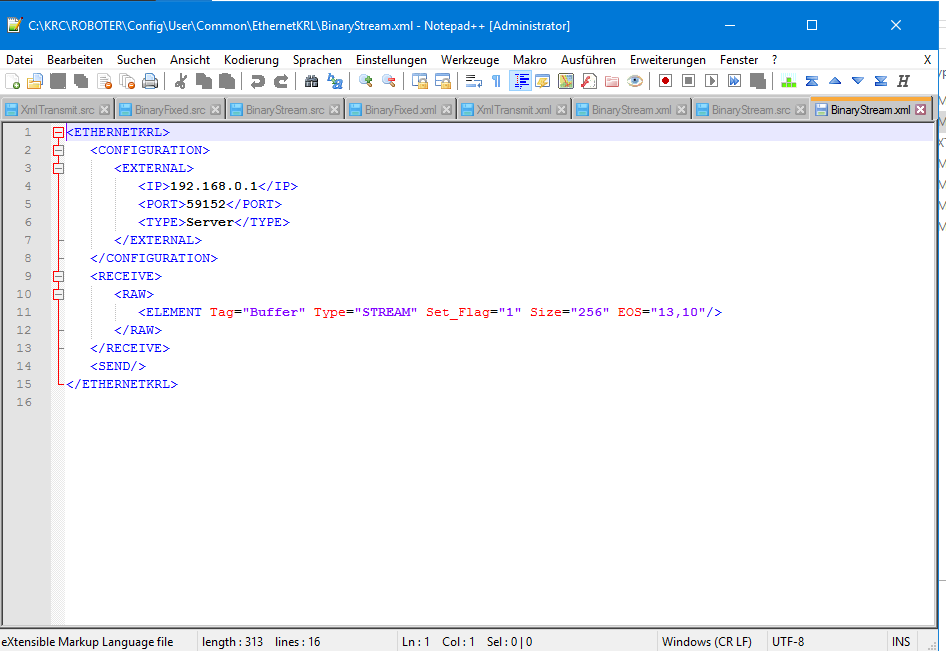Open the Document Map icon

click(566, 81)
